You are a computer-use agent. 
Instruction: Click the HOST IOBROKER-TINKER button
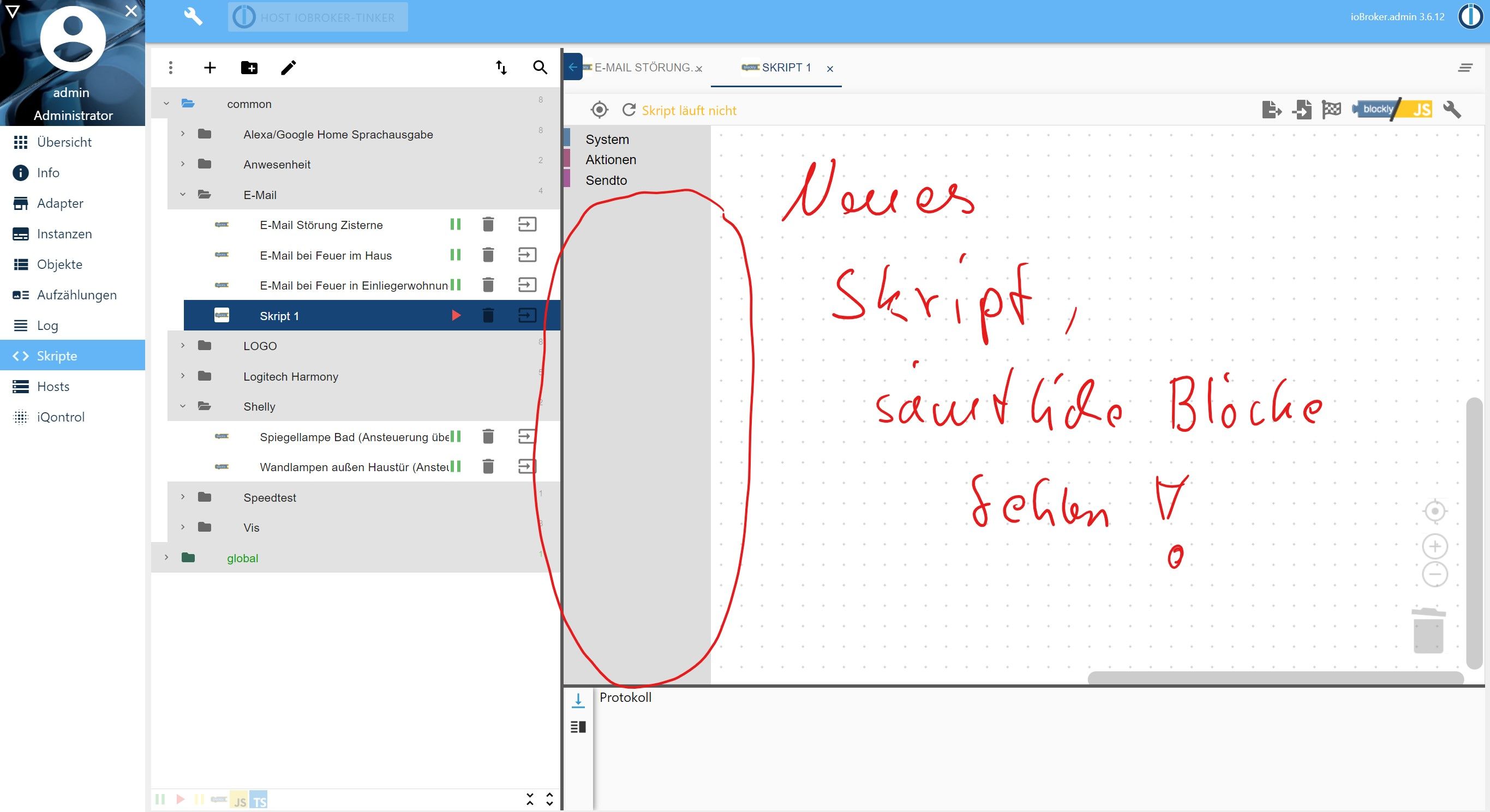(318, 17)
